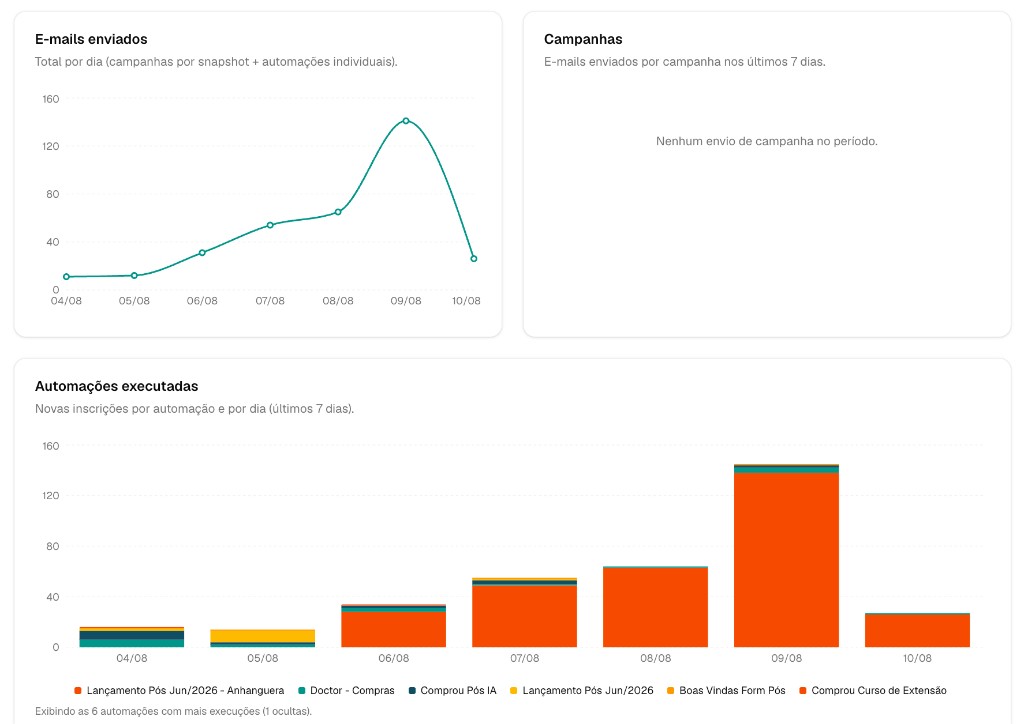
Task: Click the orange segment of the 07/08 automation bar
Action: click(x=524, y=617)
